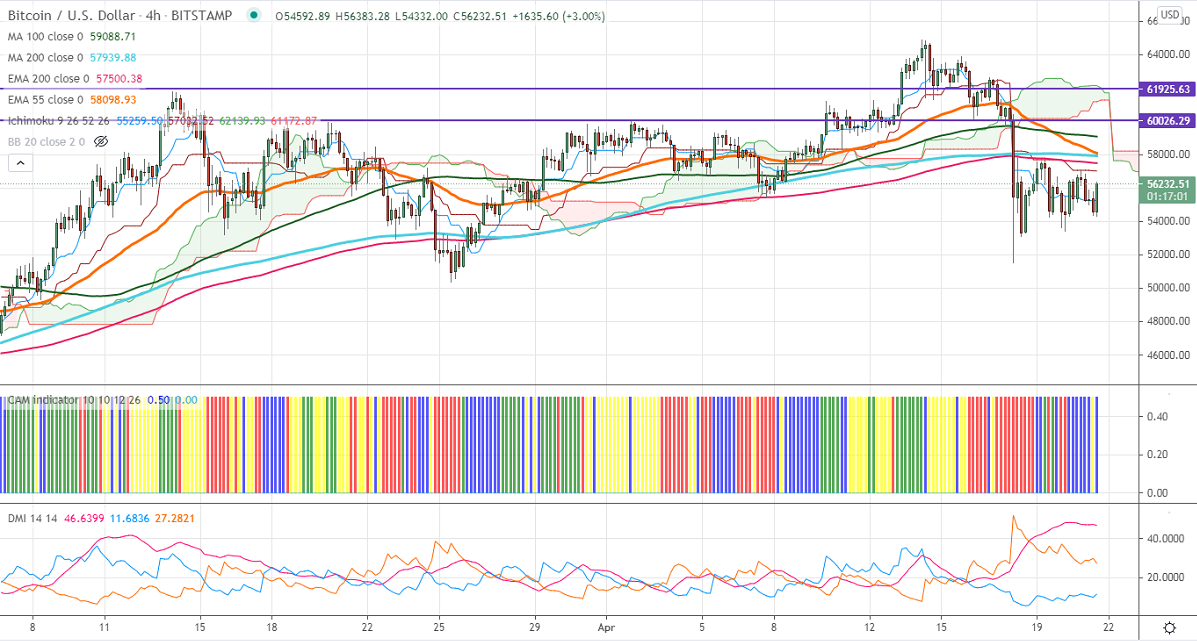Click the DMI value 46.6399
The height and width of the screenshot is (641, 1197).
coord(84,518)
